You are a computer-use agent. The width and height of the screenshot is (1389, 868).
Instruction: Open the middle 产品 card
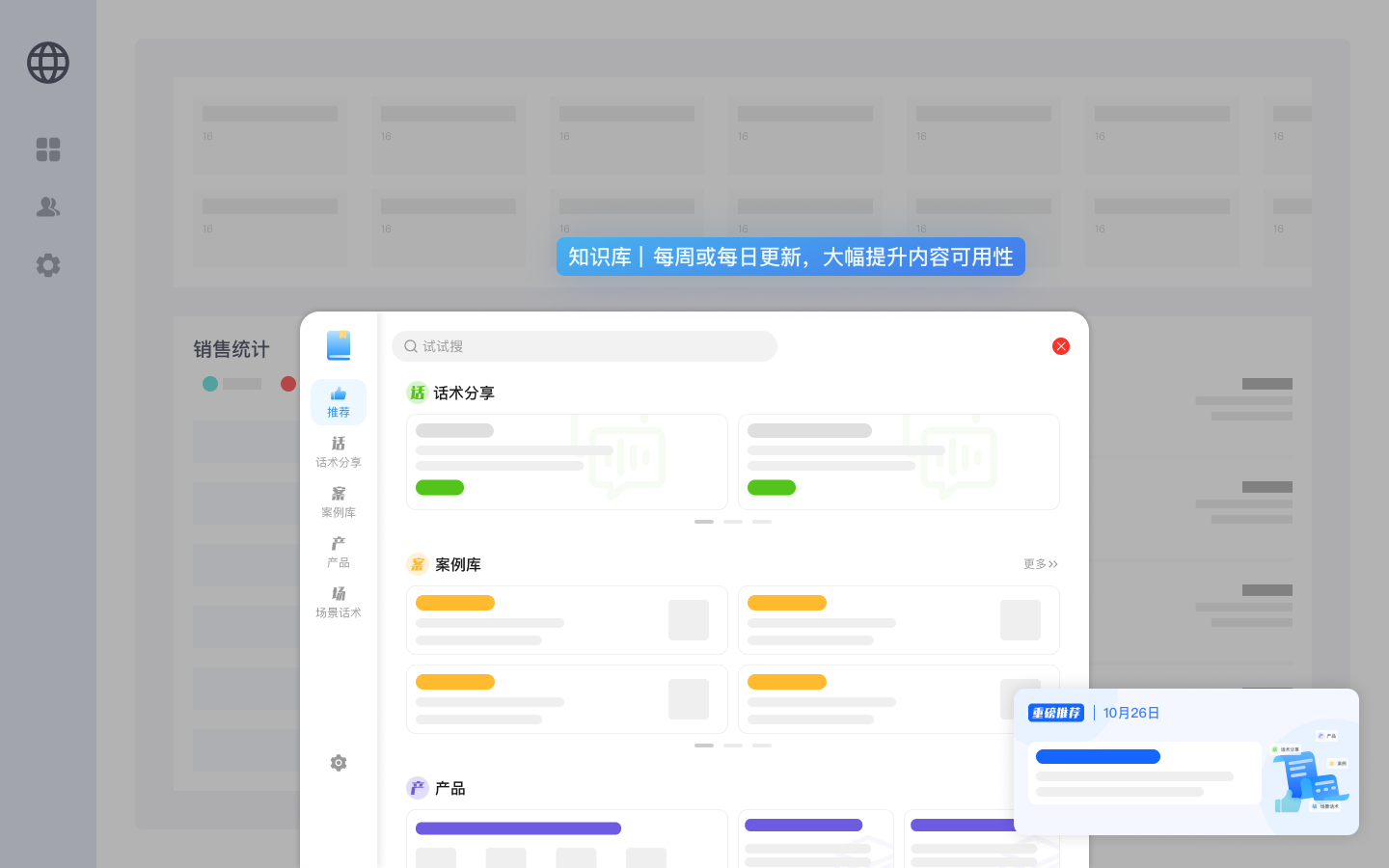816,838
